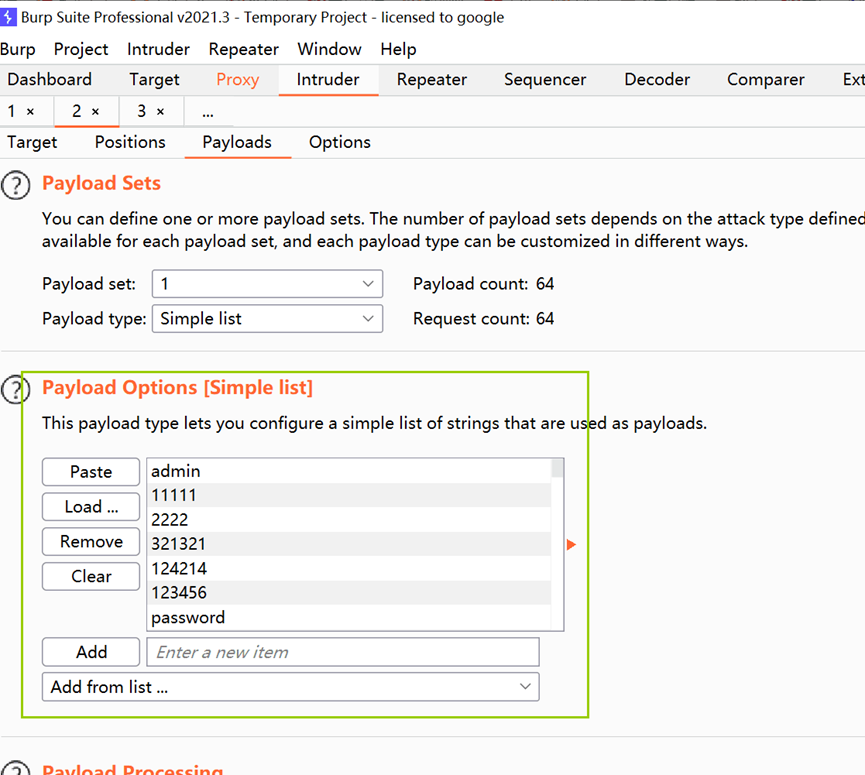Select the 2222 payload entry
The height and width of the screenshot is (775, 865).
(350, 520)
